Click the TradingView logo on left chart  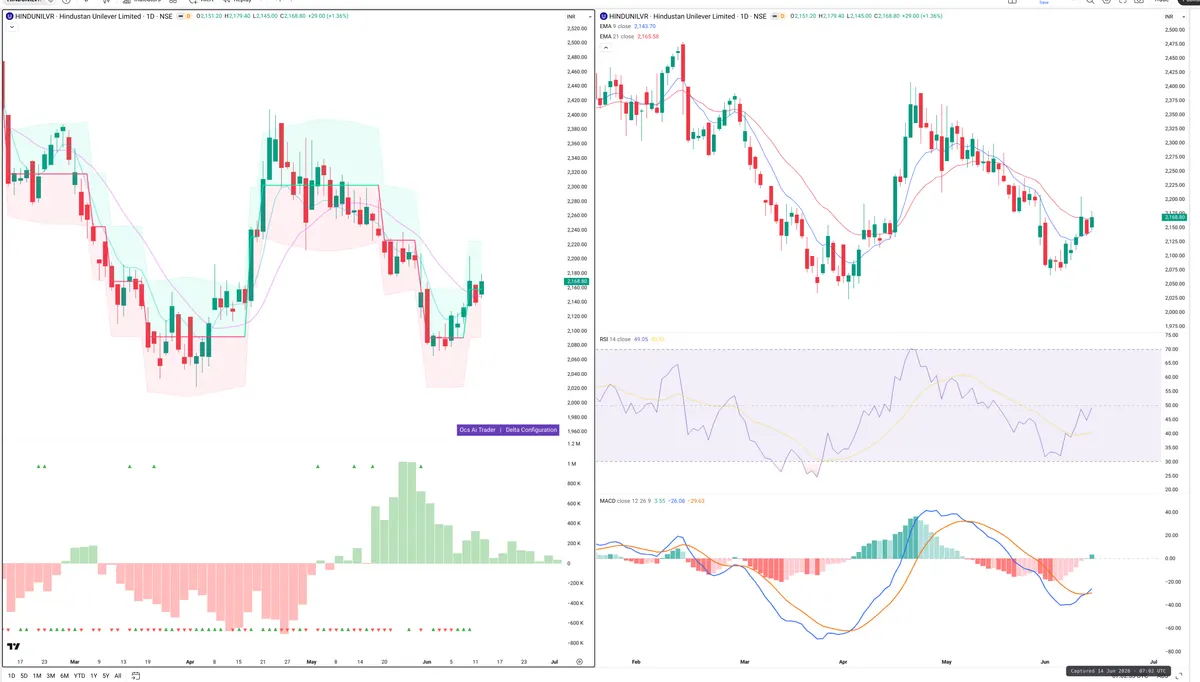pos(14,648)
